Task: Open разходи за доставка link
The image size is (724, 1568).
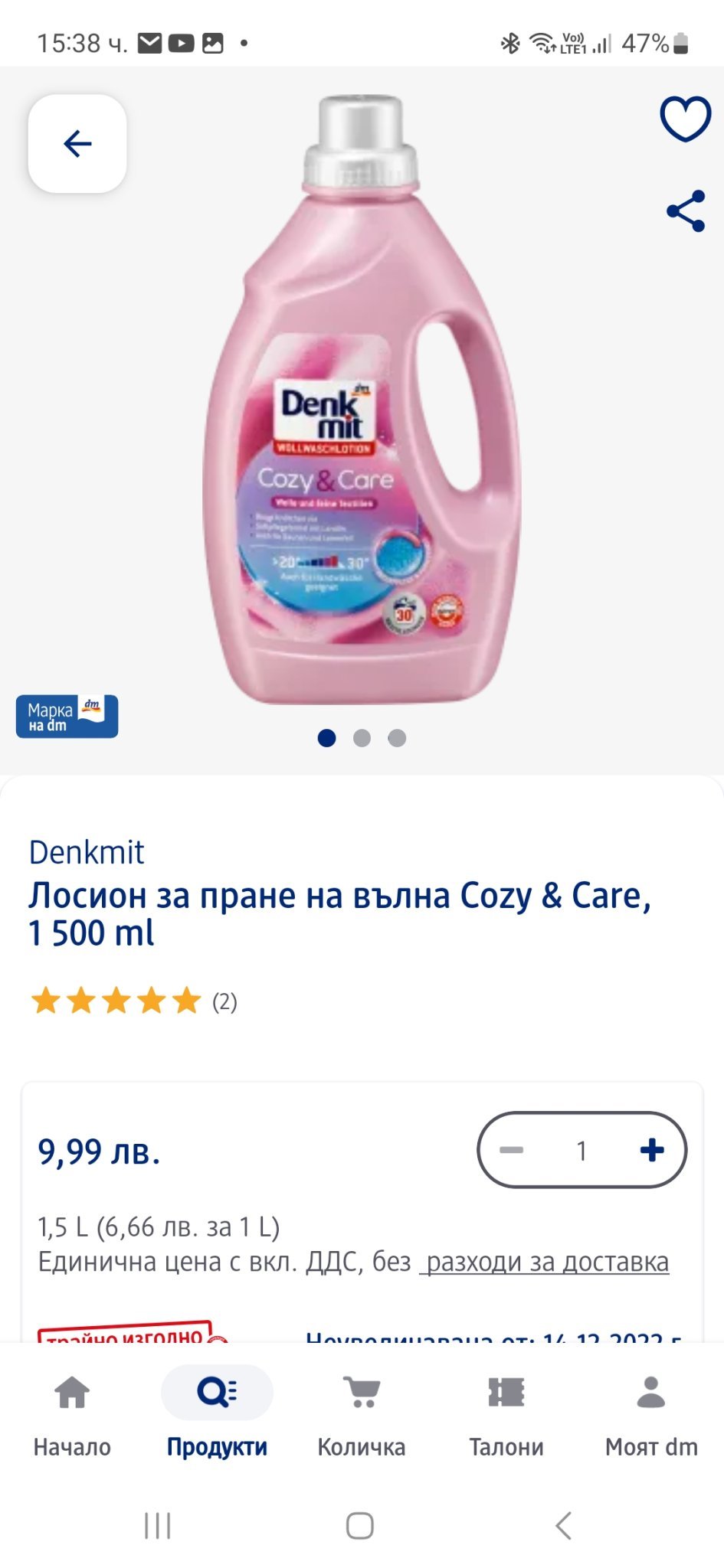Action: click(546, 1262)
